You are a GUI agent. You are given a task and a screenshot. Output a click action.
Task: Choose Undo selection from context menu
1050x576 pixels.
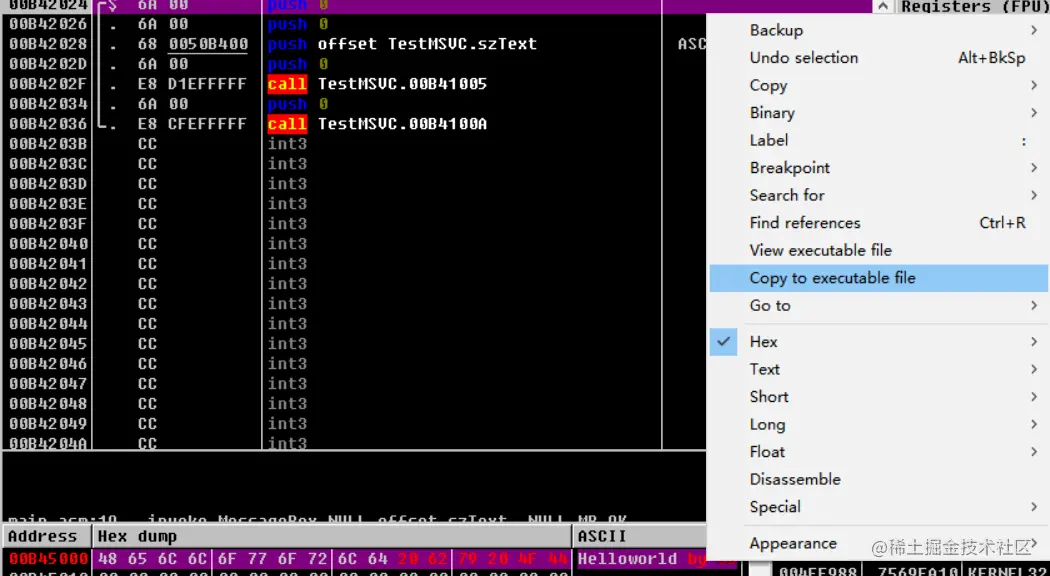click(x=879, y=58)
